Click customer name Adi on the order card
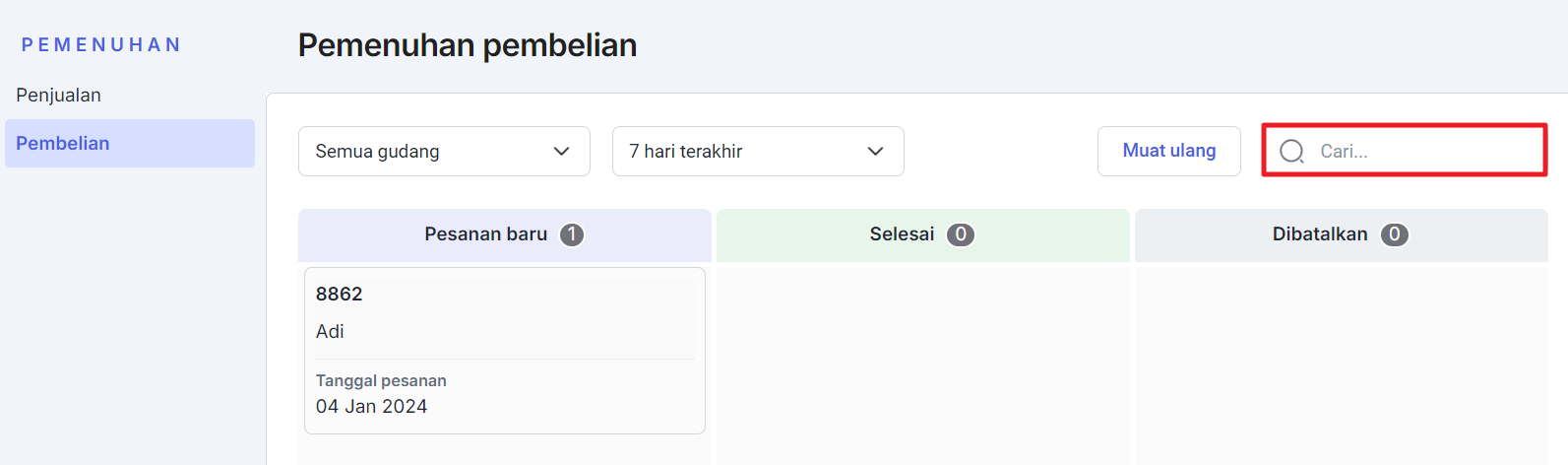 pos(330,332)
